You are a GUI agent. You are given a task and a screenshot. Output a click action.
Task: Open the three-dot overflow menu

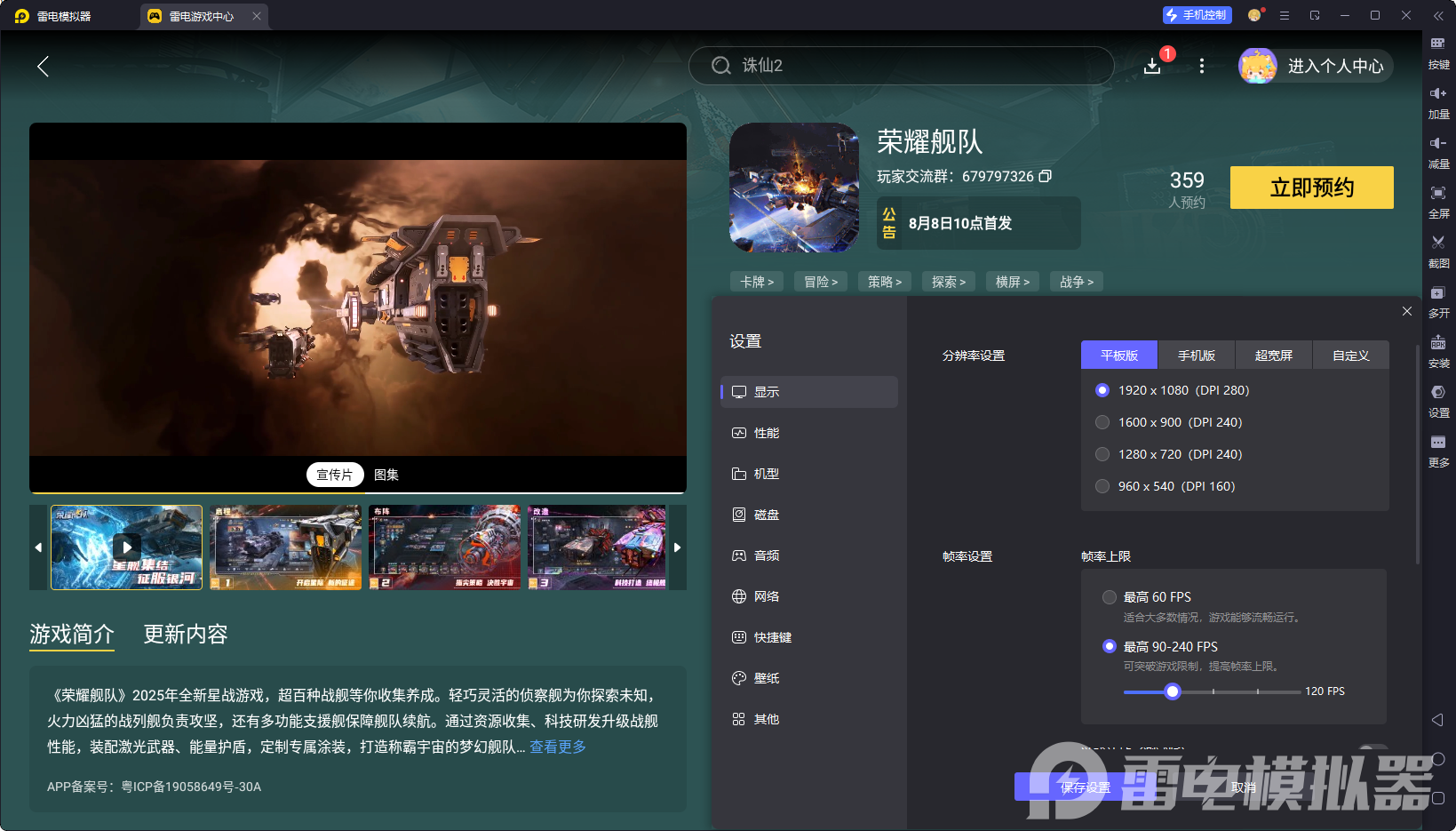pos(1201,66)
